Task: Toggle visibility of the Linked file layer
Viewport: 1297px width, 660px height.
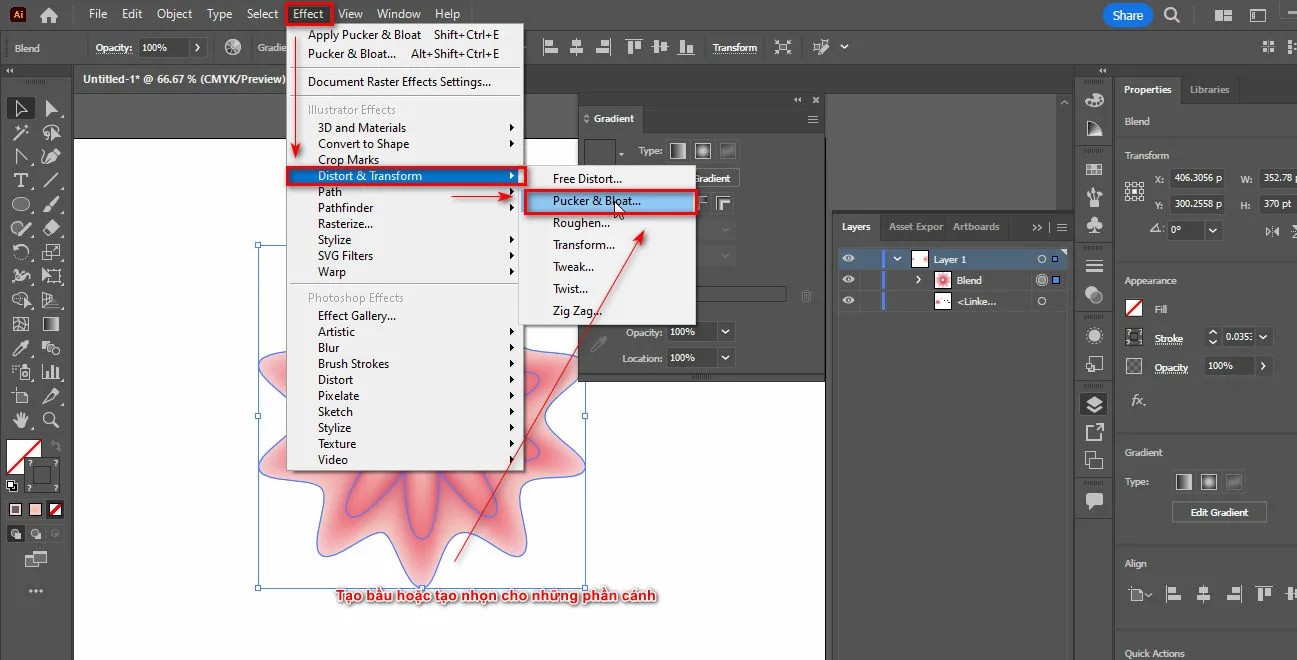Action: pos(848,301)
